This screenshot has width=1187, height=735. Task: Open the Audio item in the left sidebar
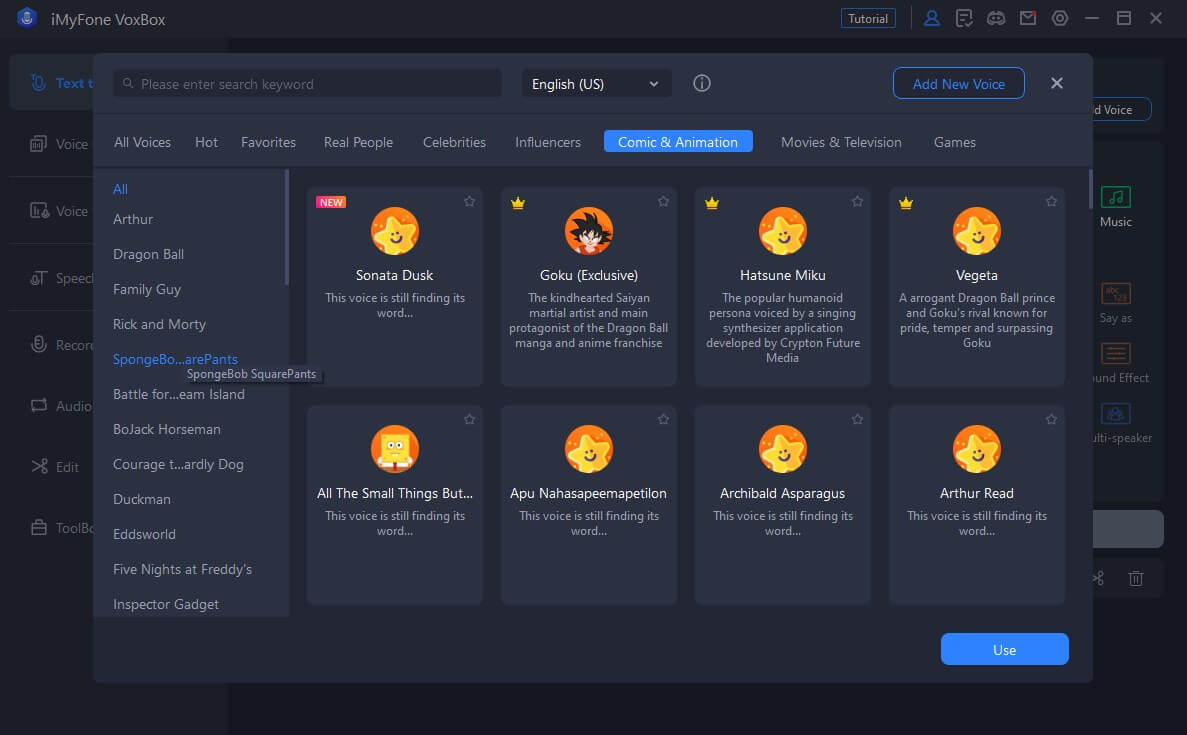tap(62, 406)
